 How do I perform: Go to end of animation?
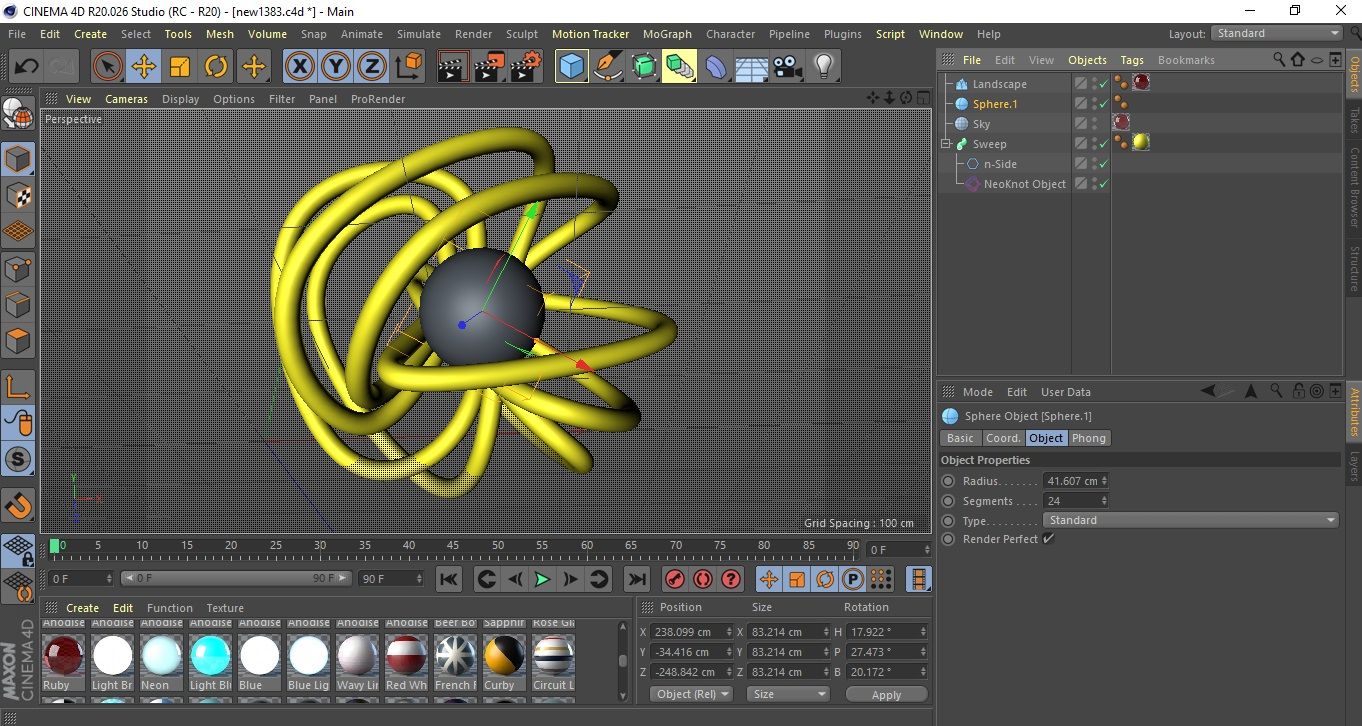(636, 579)
